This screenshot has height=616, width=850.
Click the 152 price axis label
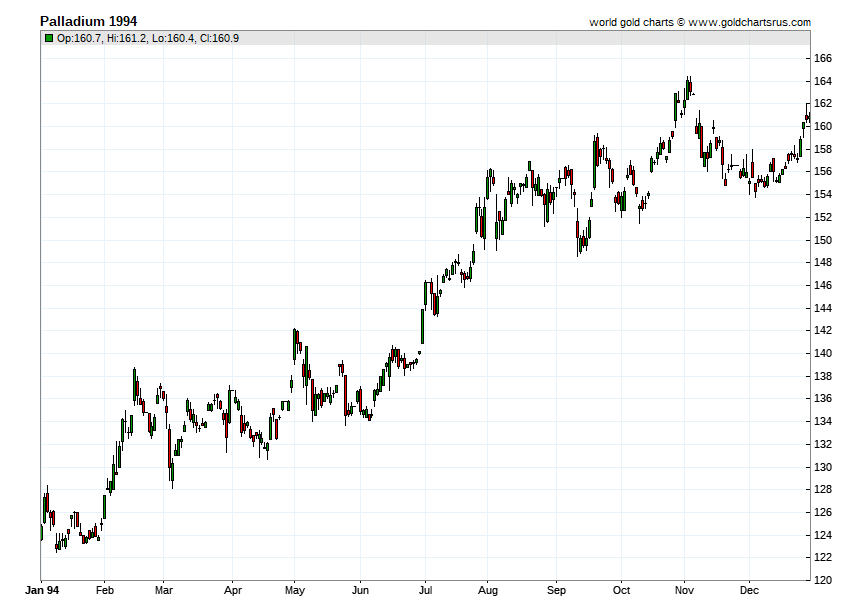coord(823,217)
